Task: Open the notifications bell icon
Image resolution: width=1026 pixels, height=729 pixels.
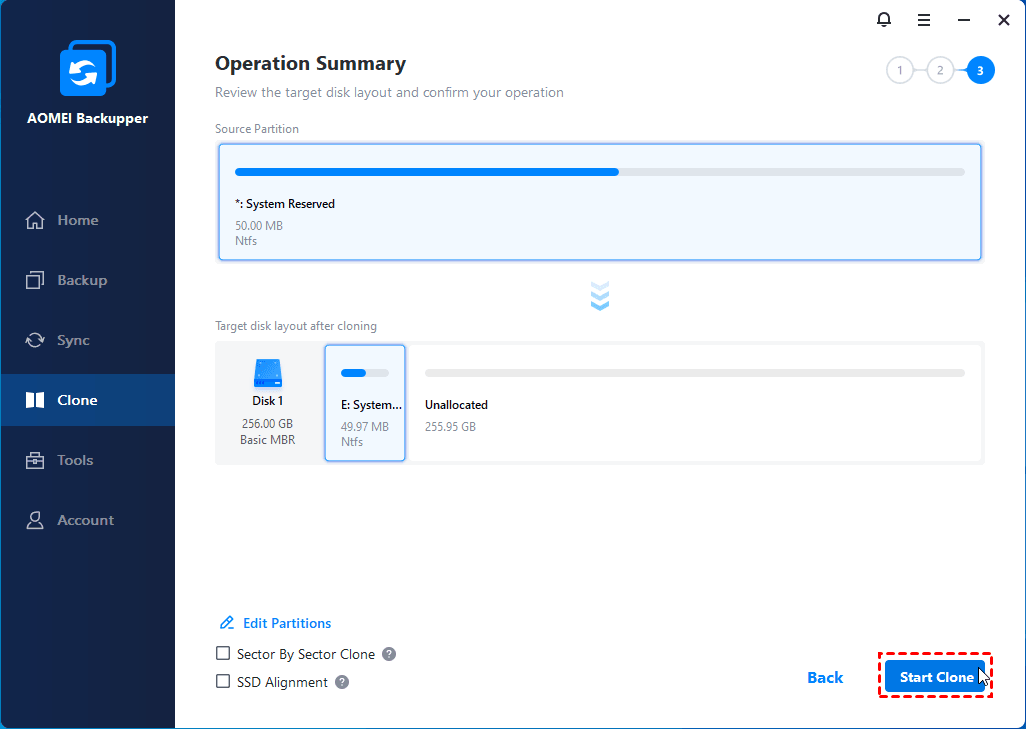Action: click(x=883, y=20)
